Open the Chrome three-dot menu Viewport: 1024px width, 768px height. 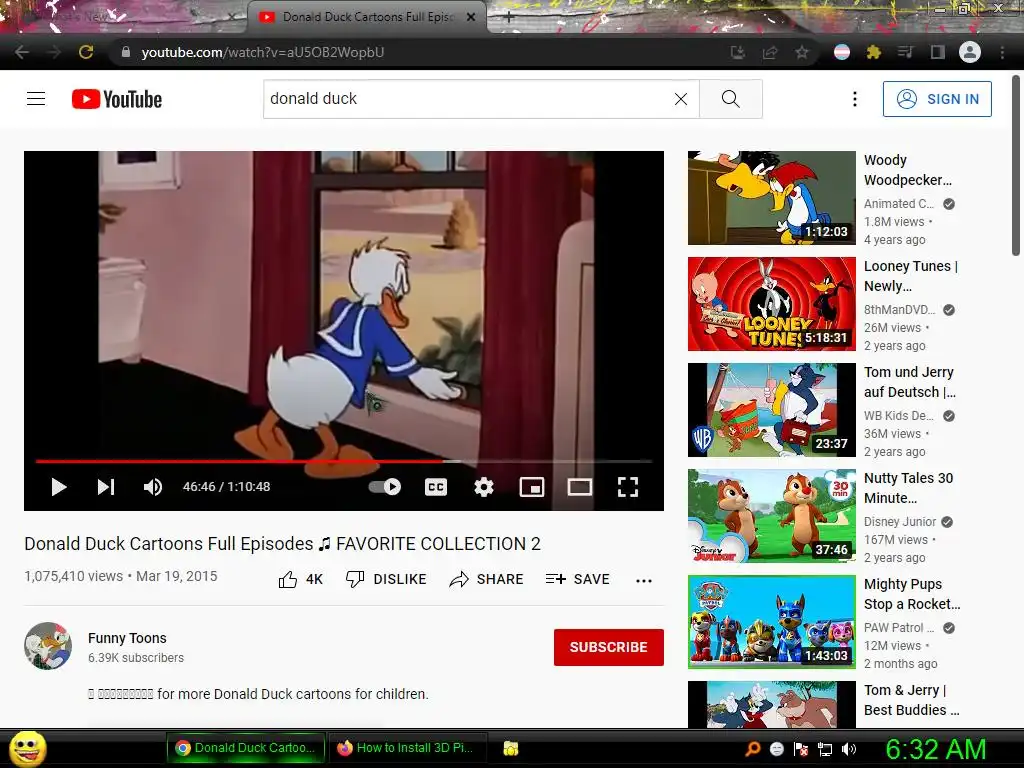1002,52
